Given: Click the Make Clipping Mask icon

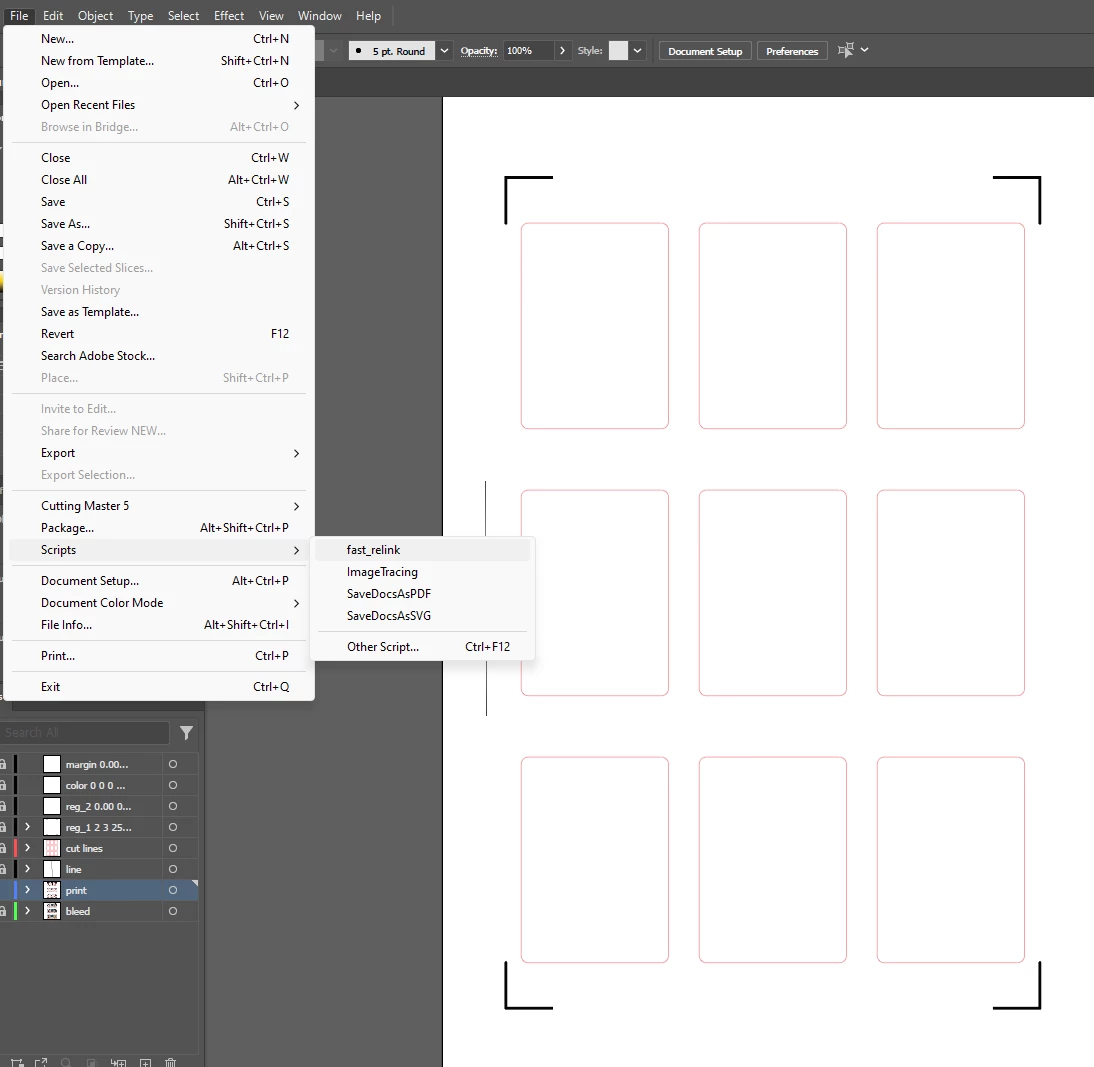Looking at the screenshot, I should pos(91,1062).
